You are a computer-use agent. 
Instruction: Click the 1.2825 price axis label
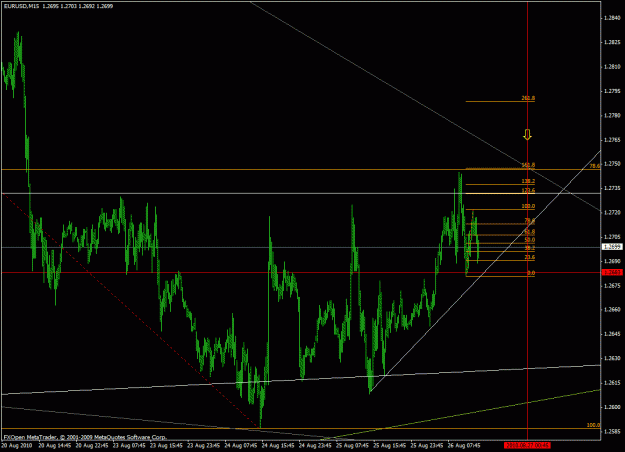coord(613,42)
